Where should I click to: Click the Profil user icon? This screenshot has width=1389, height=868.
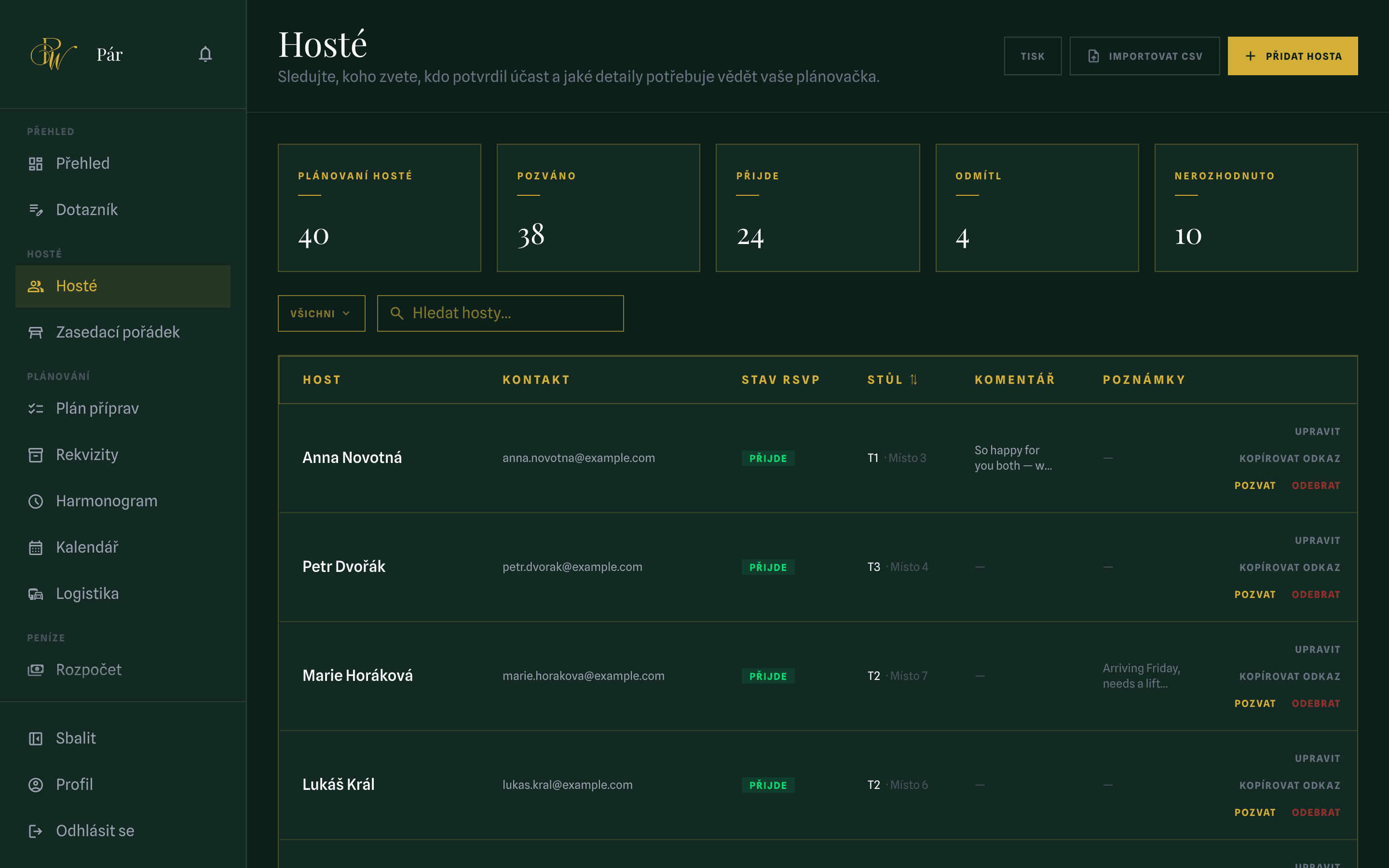pos(36,785)
